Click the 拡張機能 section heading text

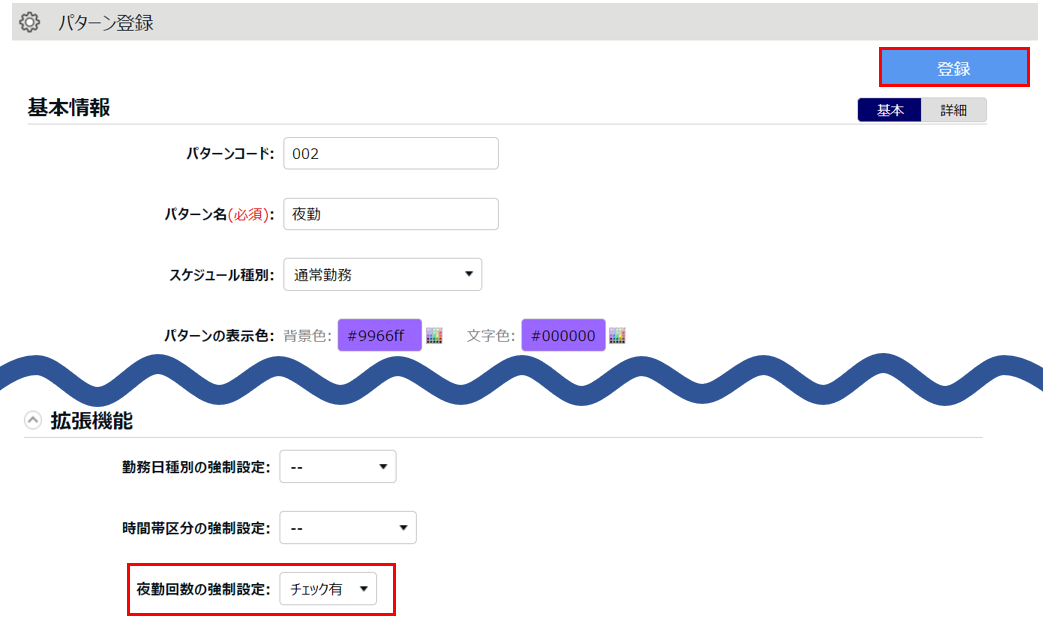click(92, 420)
